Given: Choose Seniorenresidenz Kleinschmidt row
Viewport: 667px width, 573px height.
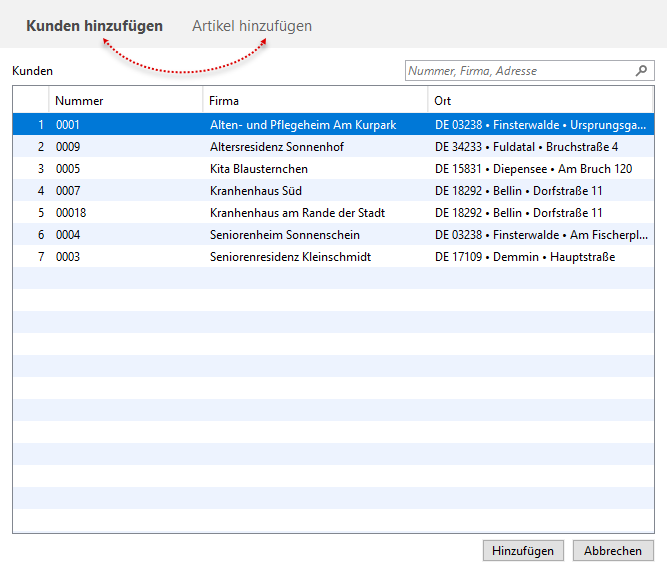Looking at the screenshot, I should pos(290,257).
